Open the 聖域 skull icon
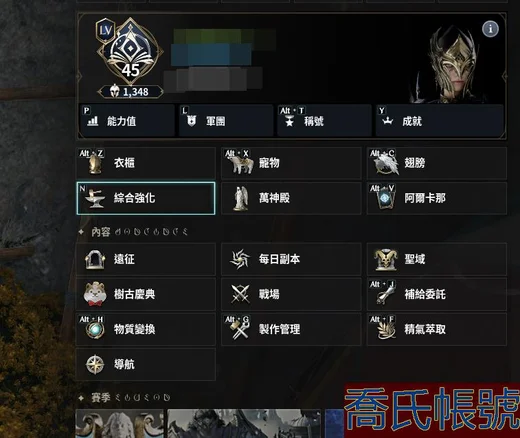520x438 pixels. (386, 259)
